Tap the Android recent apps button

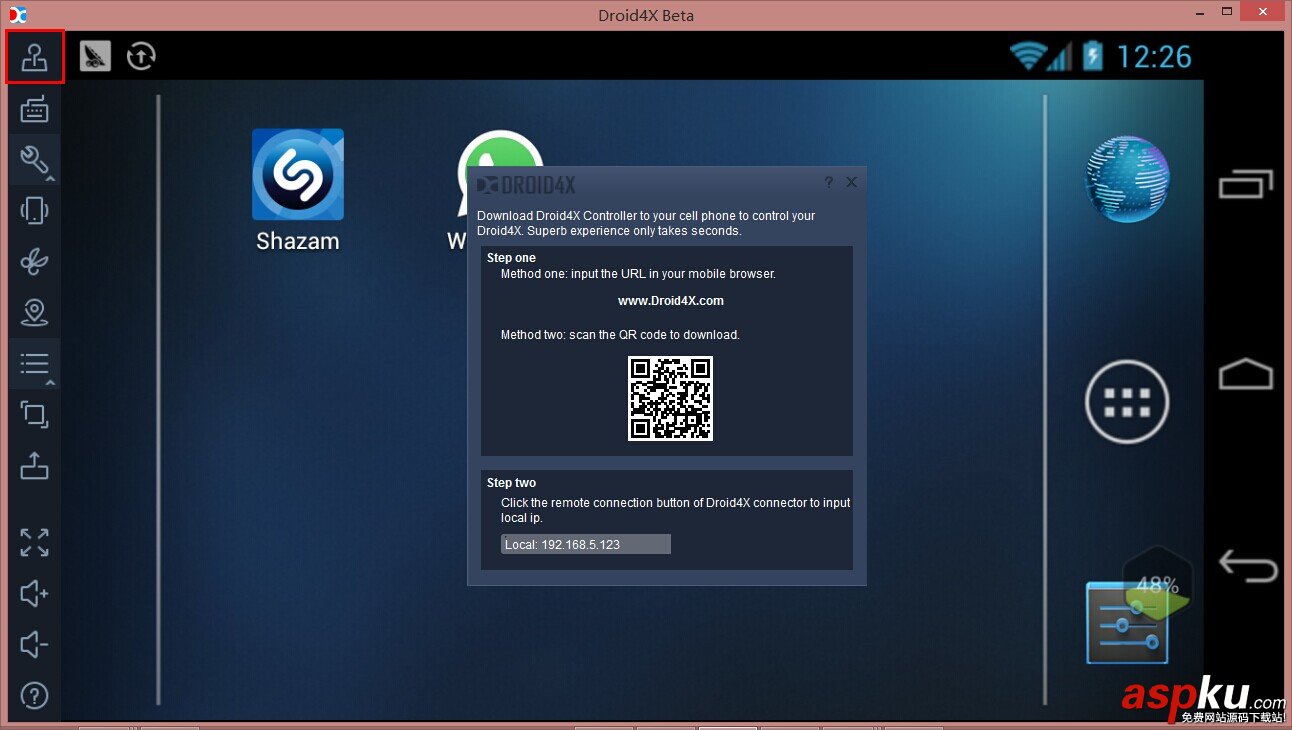[1246, 184]
